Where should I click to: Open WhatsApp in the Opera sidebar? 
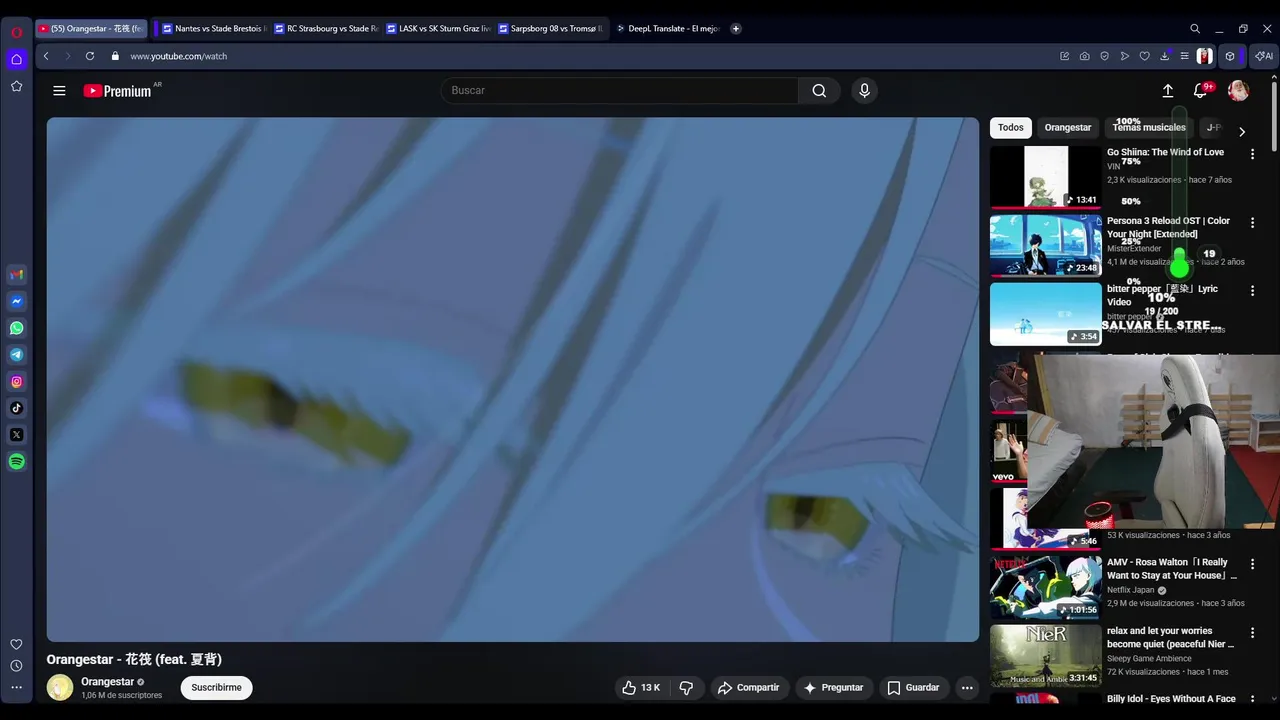(17, 328)
